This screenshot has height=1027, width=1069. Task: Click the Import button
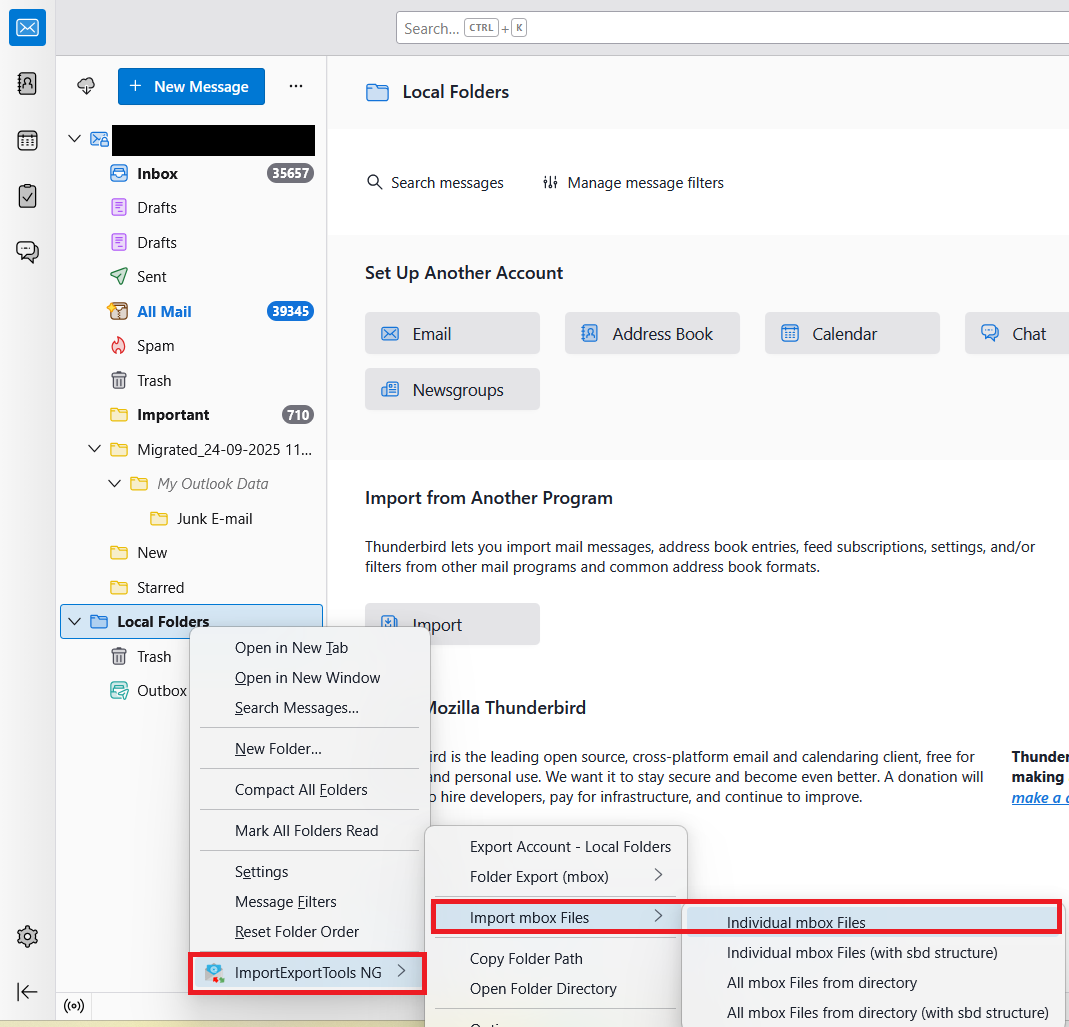click(452, 624)
